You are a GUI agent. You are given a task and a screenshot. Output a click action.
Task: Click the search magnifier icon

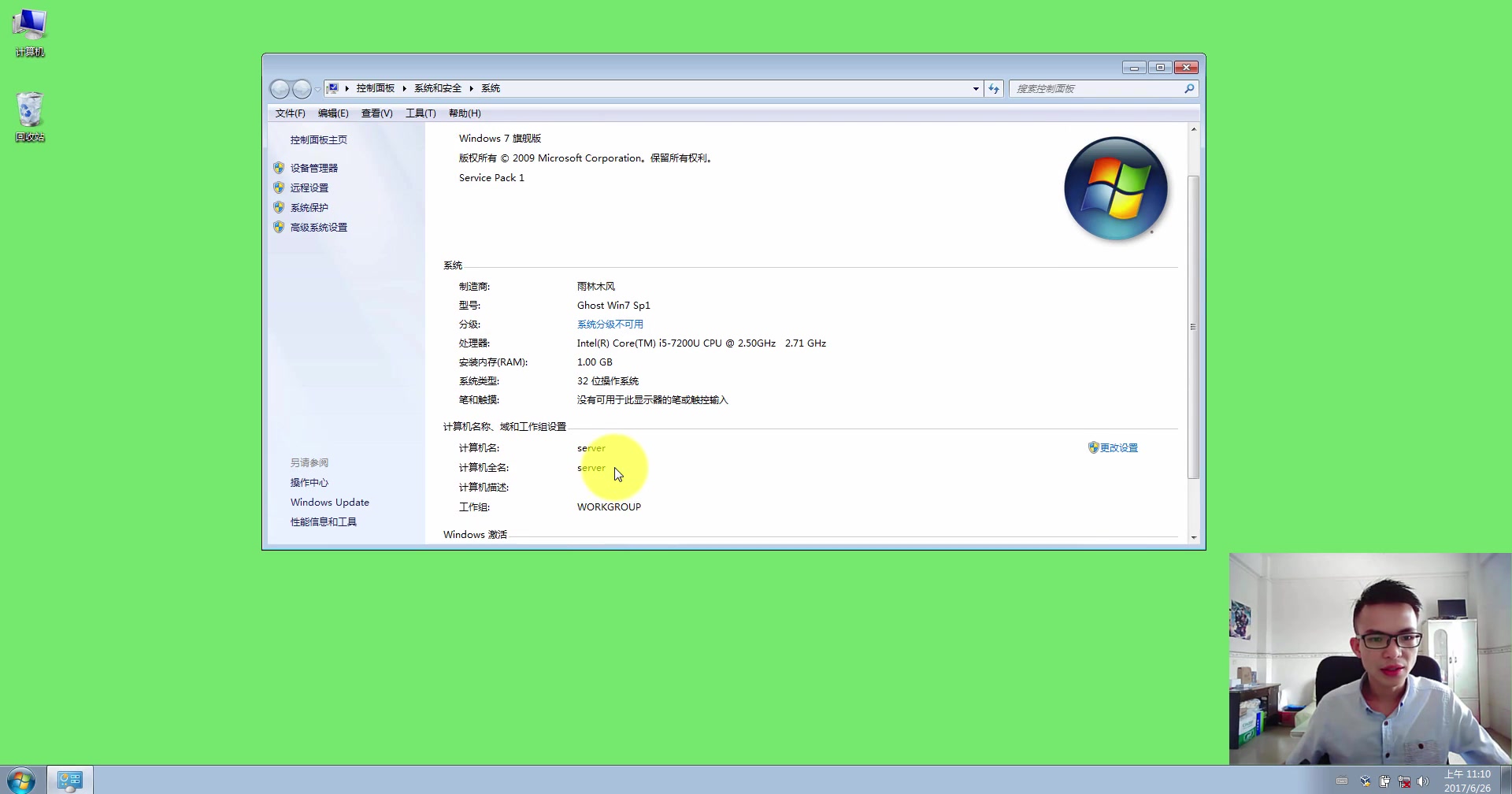(x=1189, y=88)
